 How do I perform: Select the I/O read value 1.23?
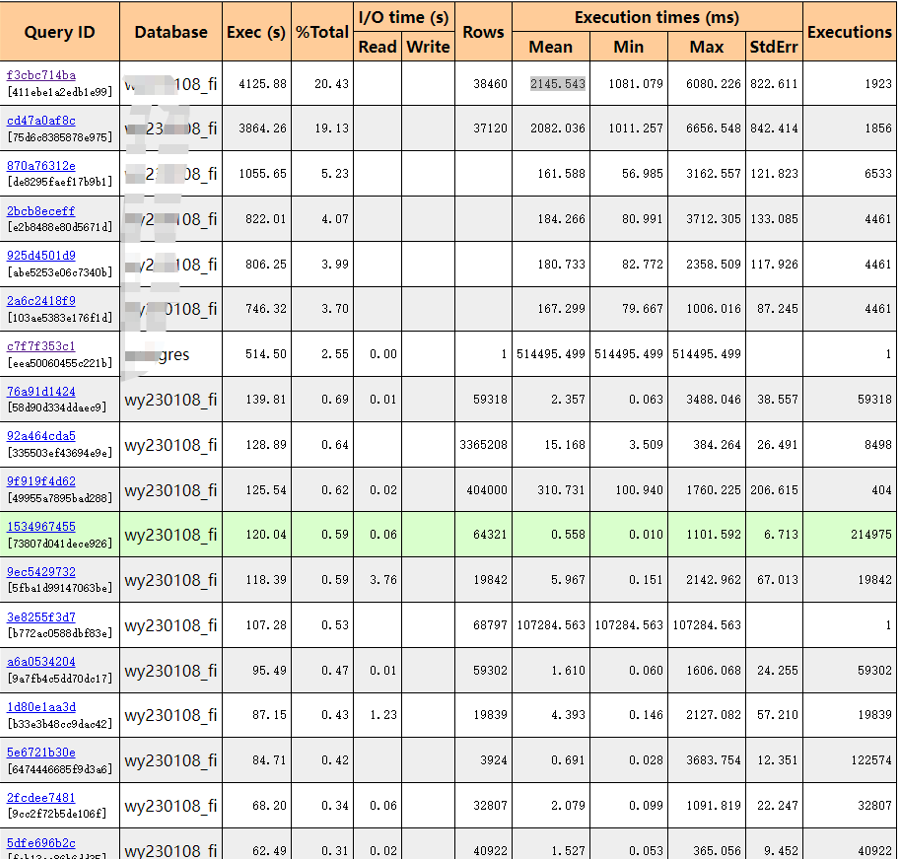coord(383,715)
